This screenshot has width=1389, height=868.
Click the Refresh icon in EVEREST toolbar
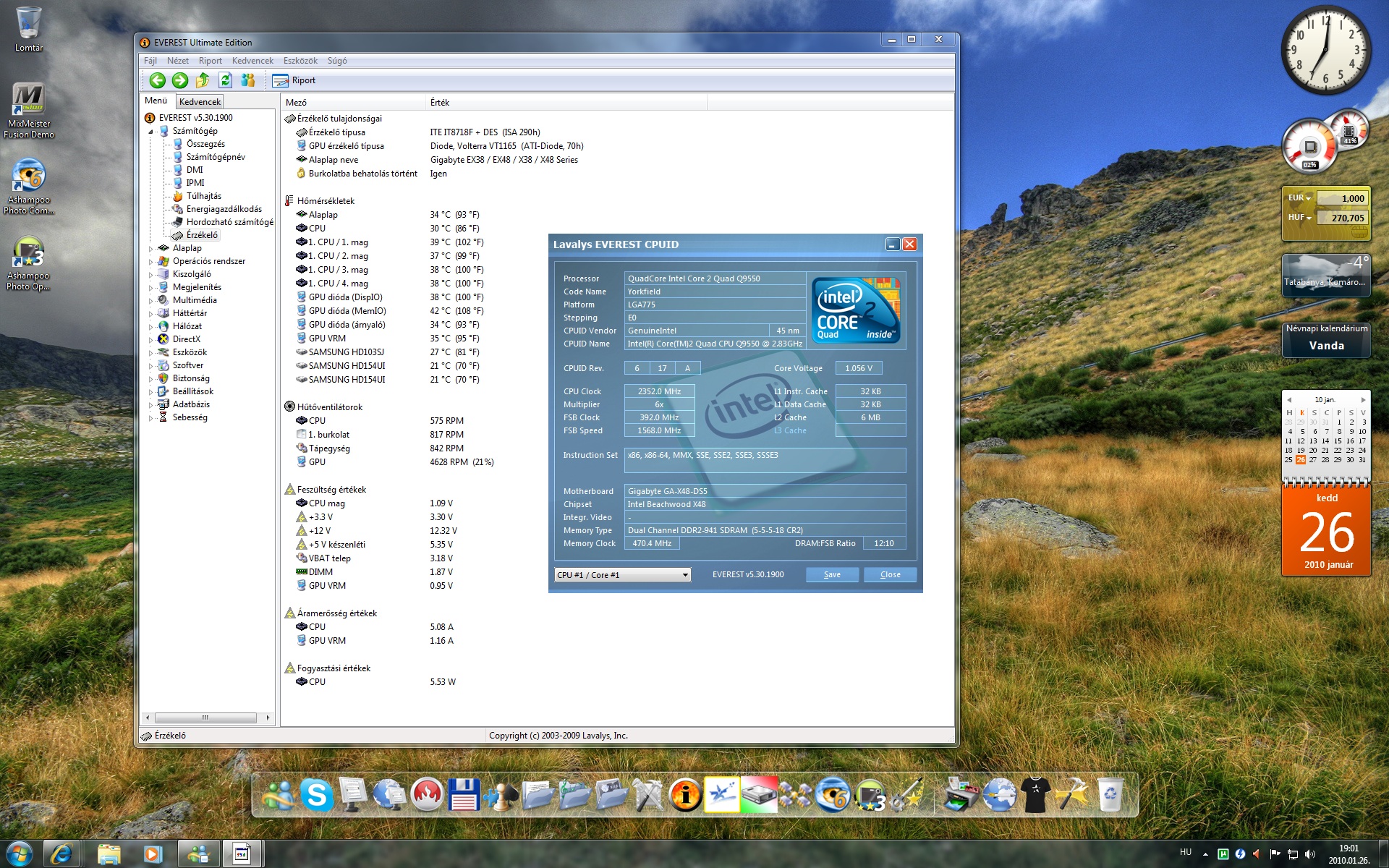(x=225, y=80)
